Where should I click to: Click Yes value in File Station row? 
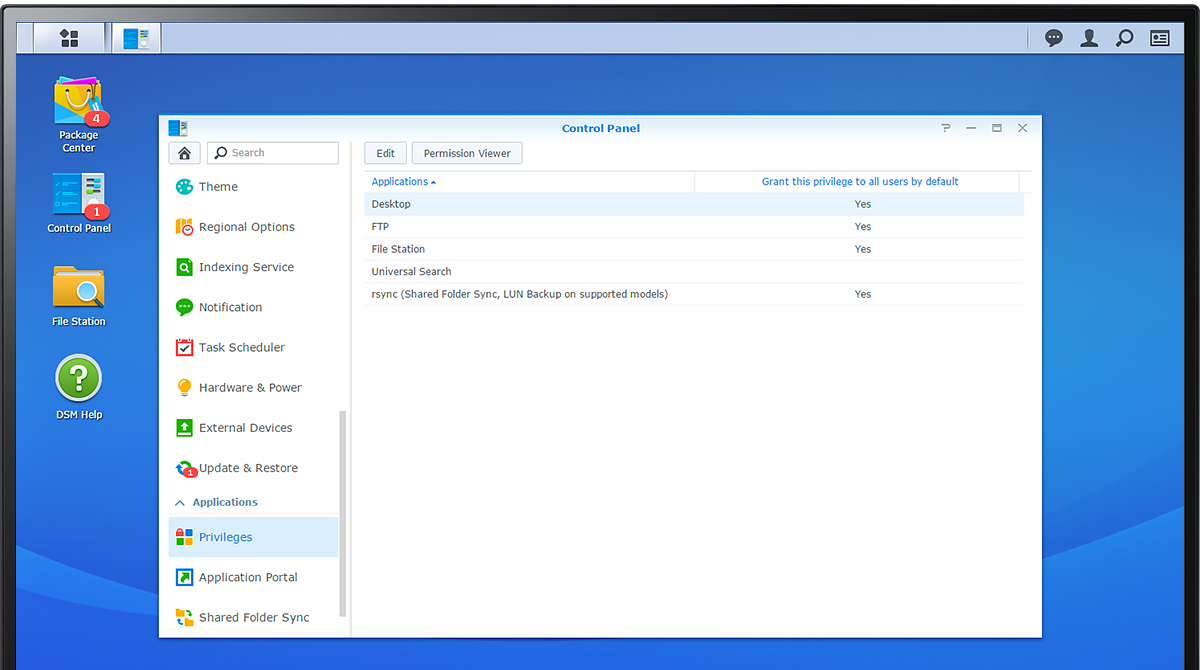[862, 249]
